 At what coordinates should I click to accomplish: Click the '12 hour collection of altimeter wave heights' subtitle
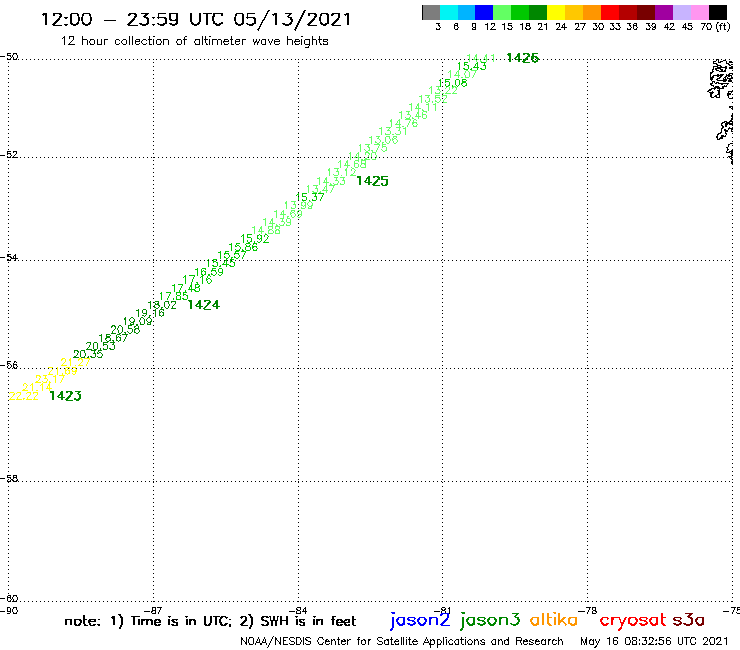tap(194, 41)
